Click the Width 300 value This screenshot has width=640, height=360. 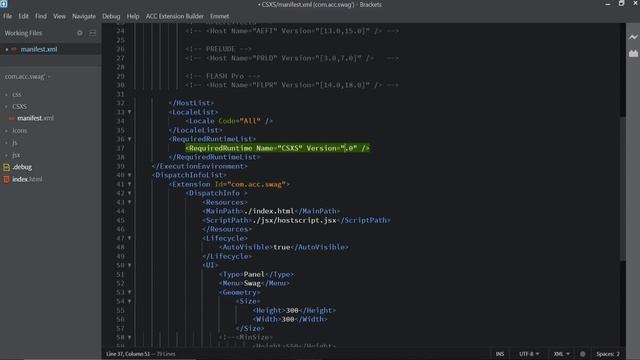[x=288, y=319]
